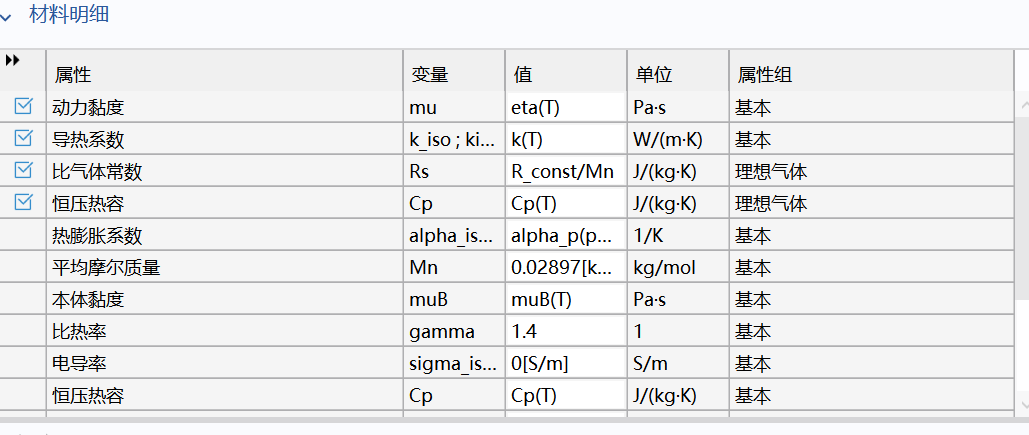This screenshot has width=1029, height=435.
Task: Click the R_const/Mn value field
Action: [566, 172]
